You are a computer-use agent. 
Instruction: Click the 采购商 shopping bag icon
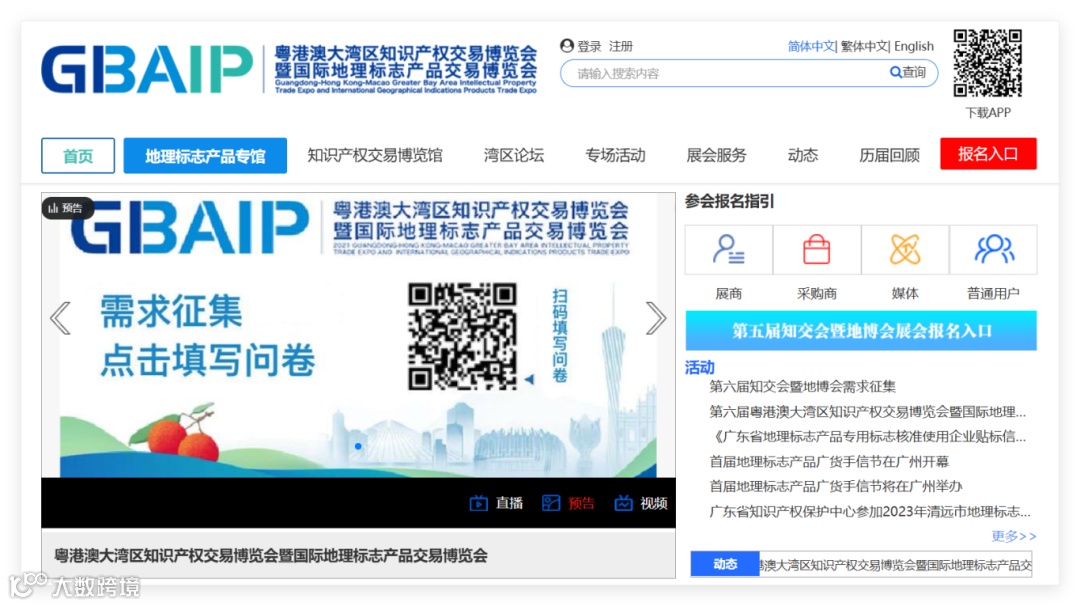tap(817, 249)
